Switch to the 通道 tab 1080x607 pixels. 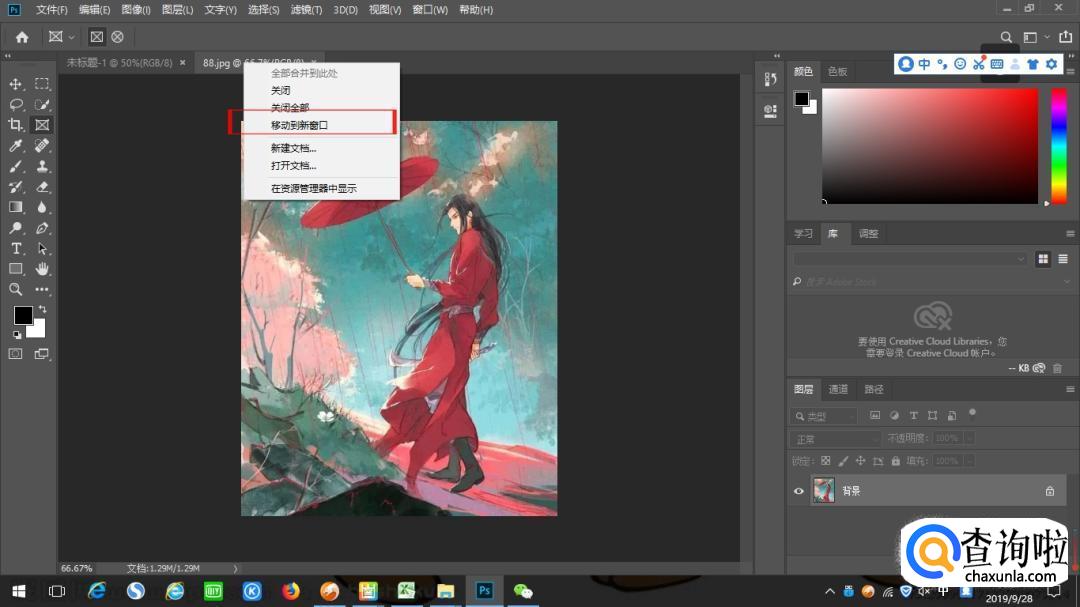pos(838,389)
